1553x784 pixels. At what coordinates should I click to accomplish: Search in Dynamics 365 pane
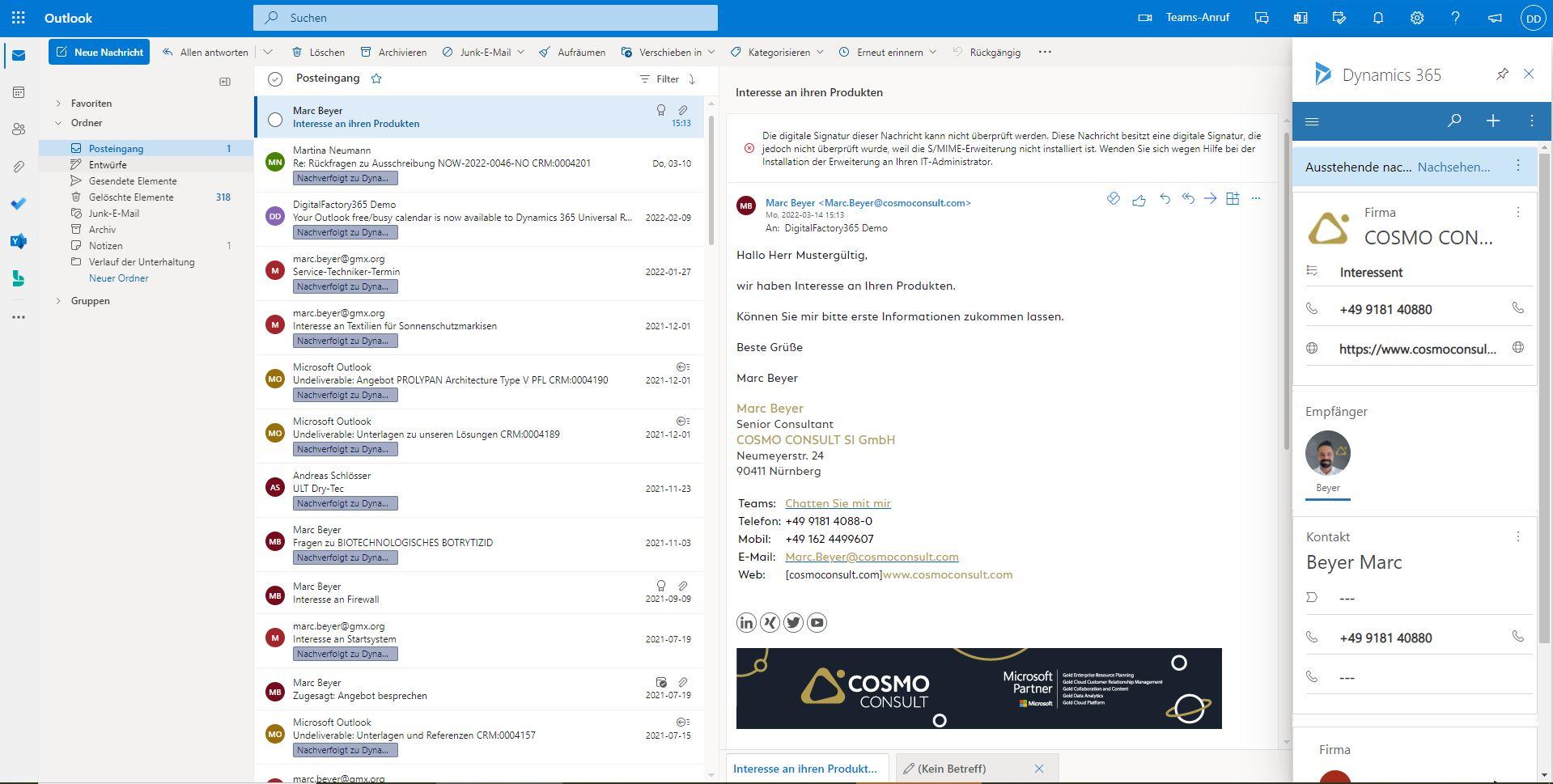1454,121
